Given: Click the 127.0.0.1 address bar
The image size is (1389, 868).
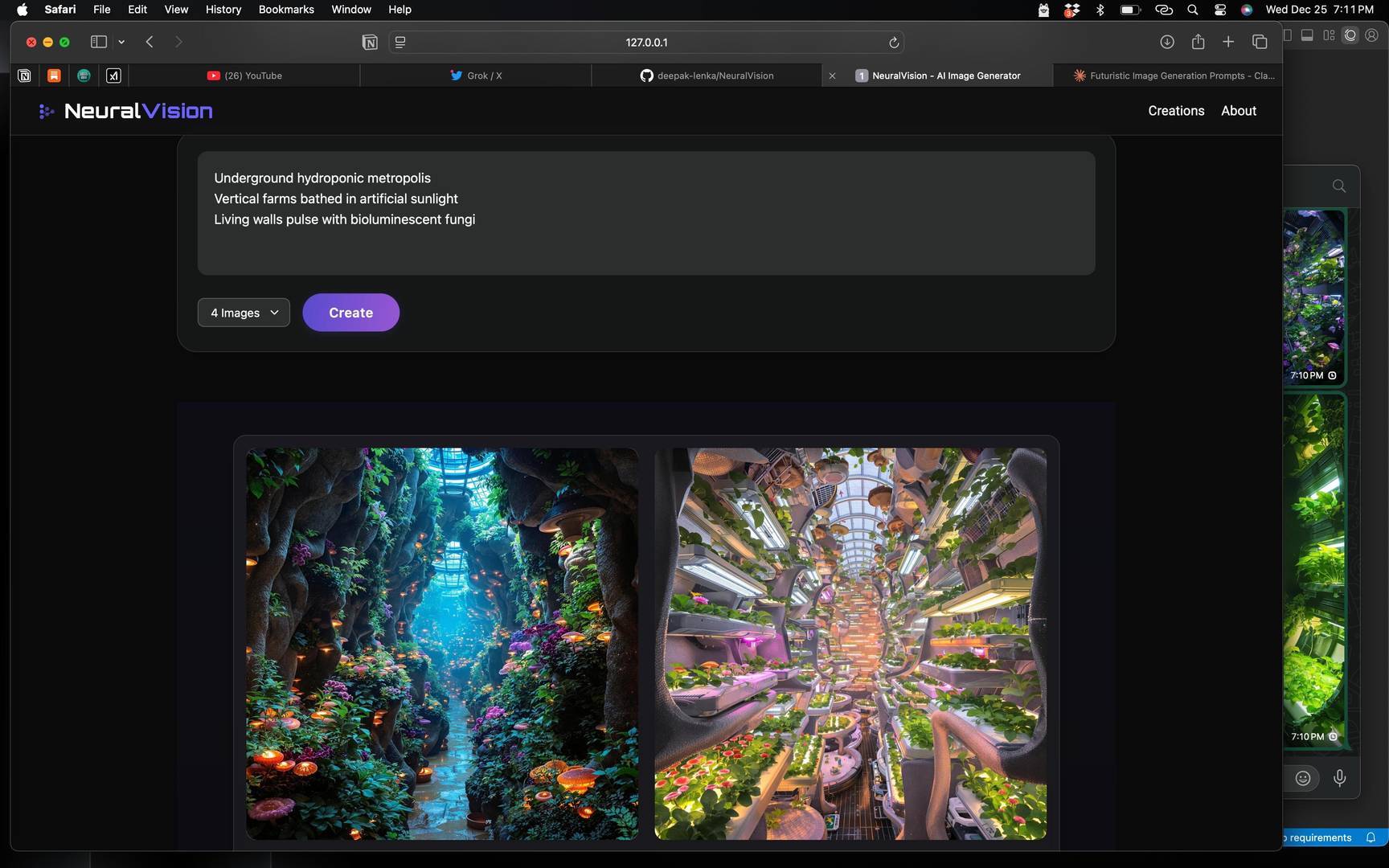Looking at the screenshot, I should pyautogui.click(x=646, y=42).
